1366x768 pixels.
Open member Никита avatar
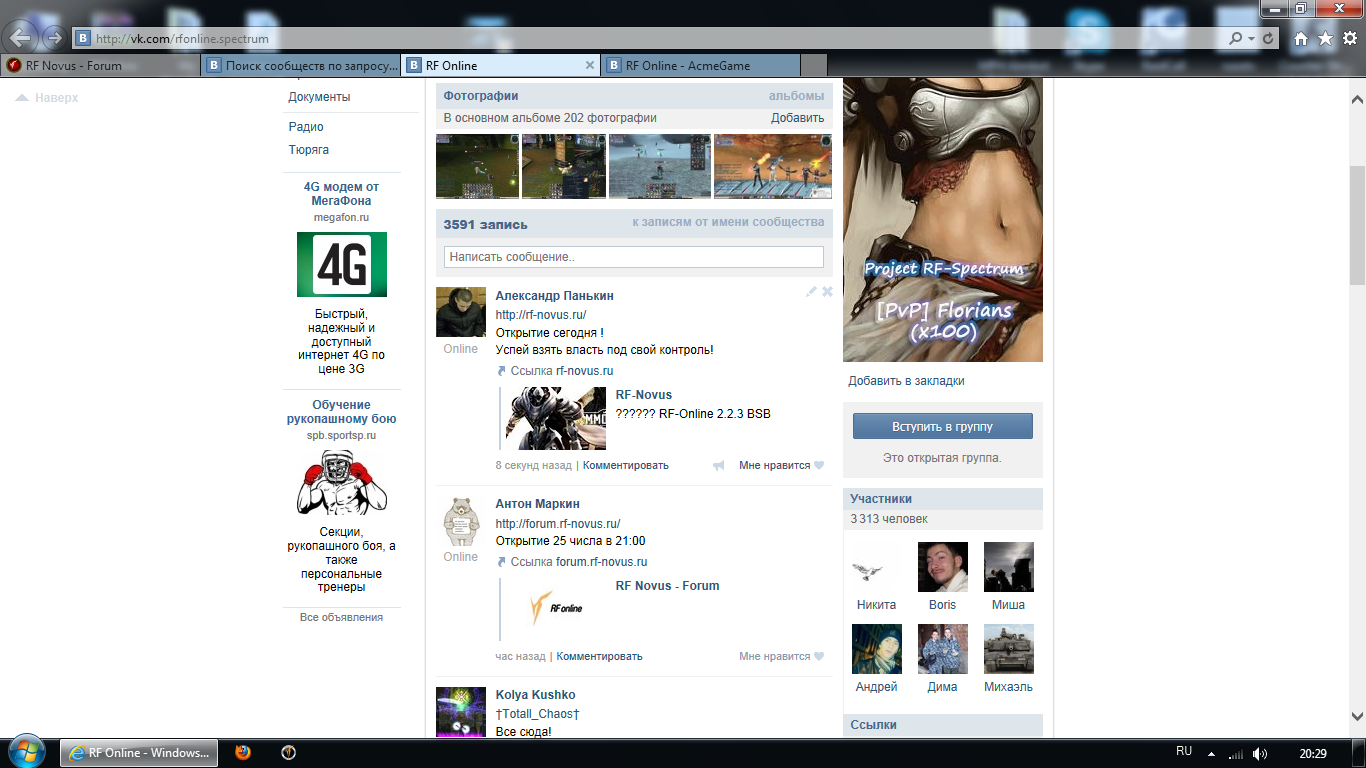876,567
